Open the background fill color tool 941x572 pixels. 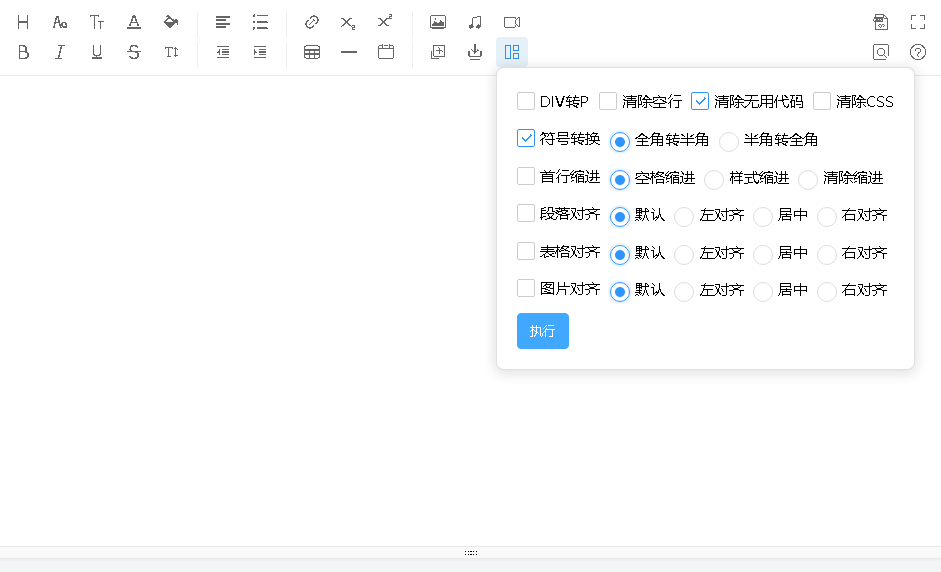[171, 22]
